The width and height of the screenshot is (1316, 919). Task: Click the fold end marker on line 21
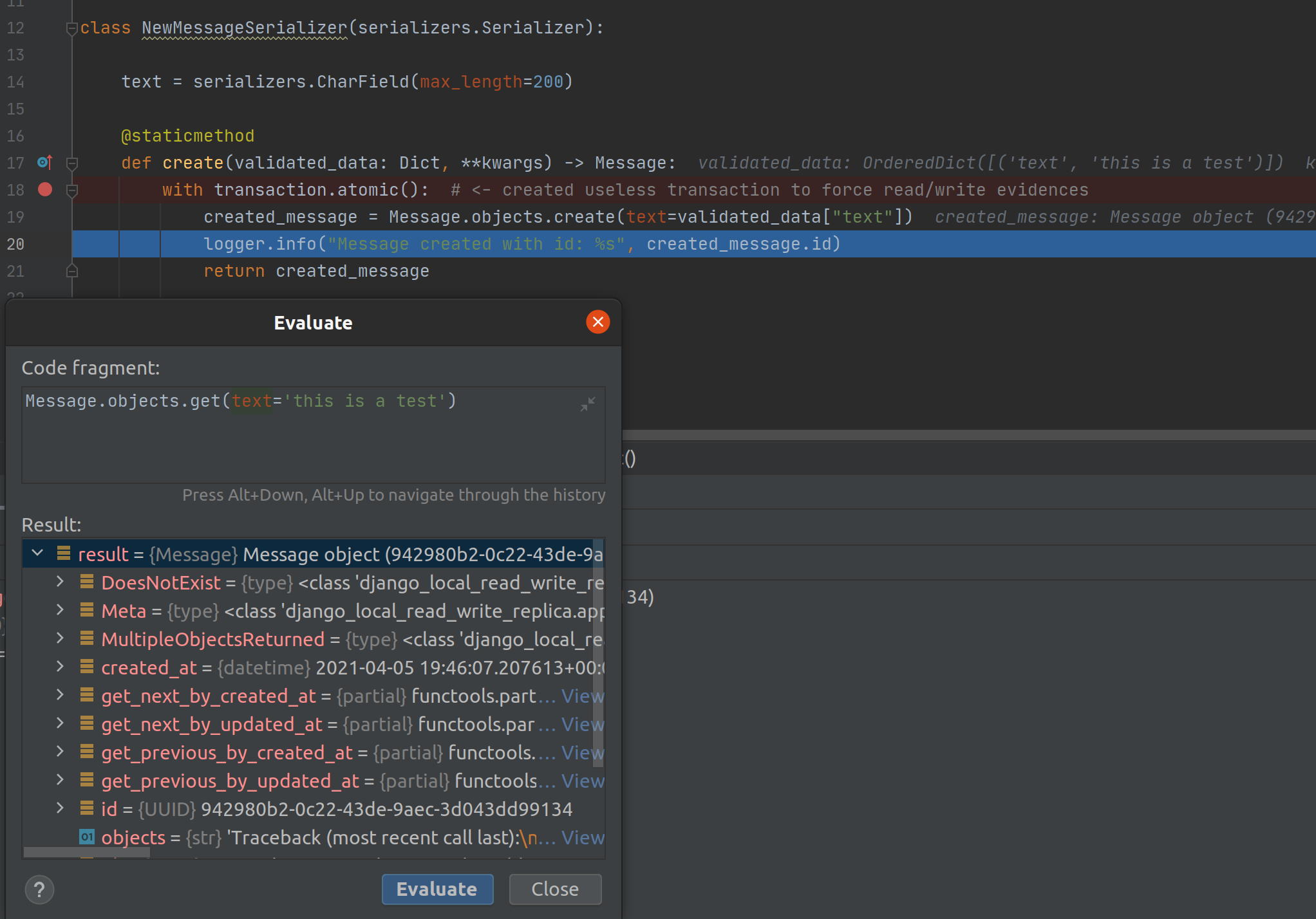[72, 272]
